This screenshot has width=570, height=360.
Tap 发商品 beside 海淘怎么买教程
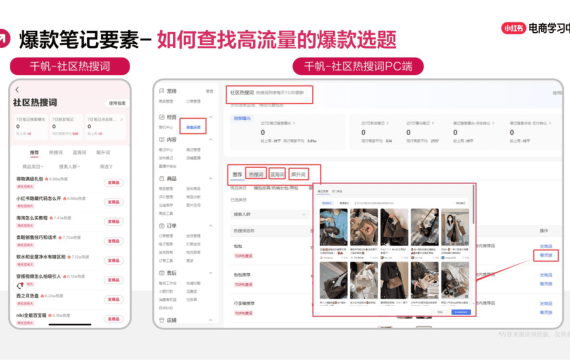pos(113,221)
